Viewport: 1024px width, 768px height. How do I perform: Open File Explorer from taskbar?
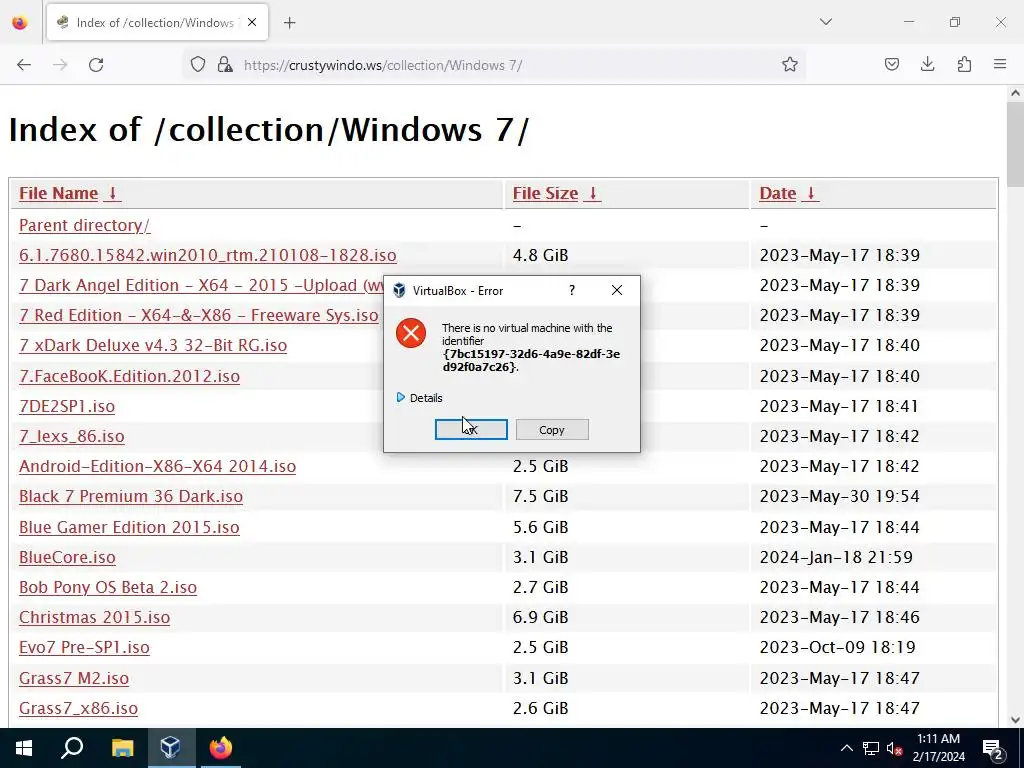(x=122, y=748)
